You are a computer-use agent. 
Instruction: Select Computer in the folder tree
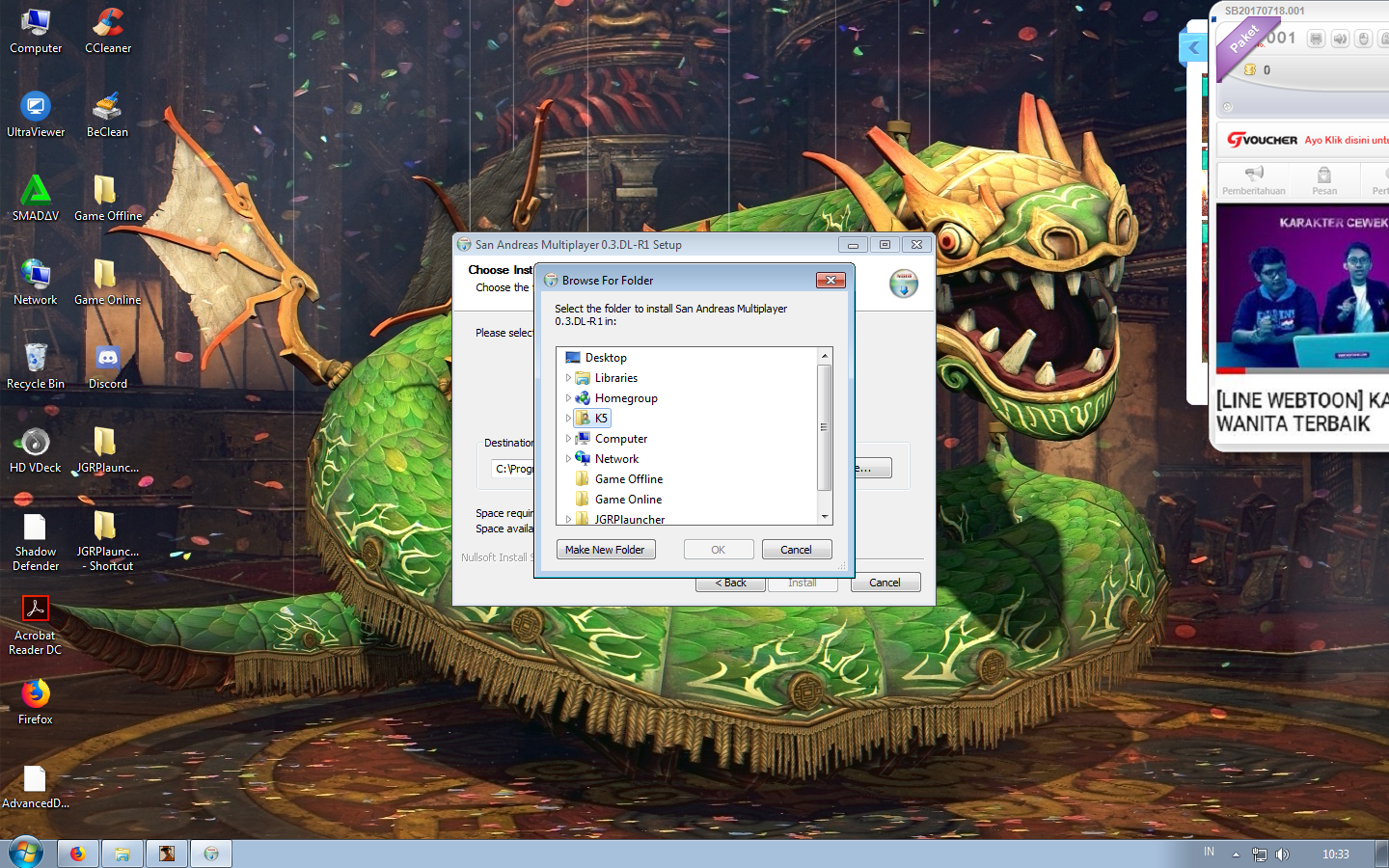[x=612, y=439]
